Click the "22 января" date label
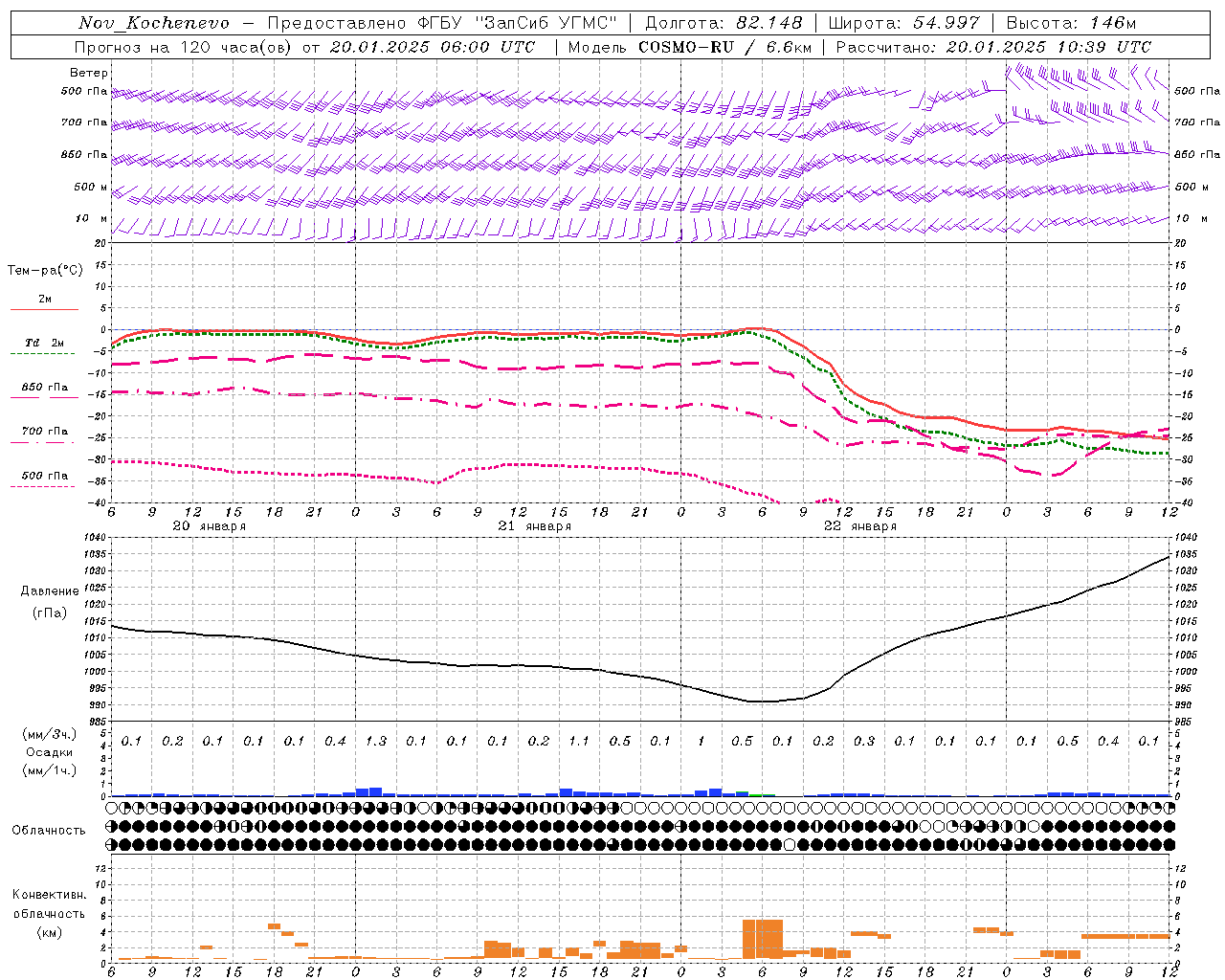The height and width of the screenshot is (980, 1225). pyautogui.click(x=860, y=526)
